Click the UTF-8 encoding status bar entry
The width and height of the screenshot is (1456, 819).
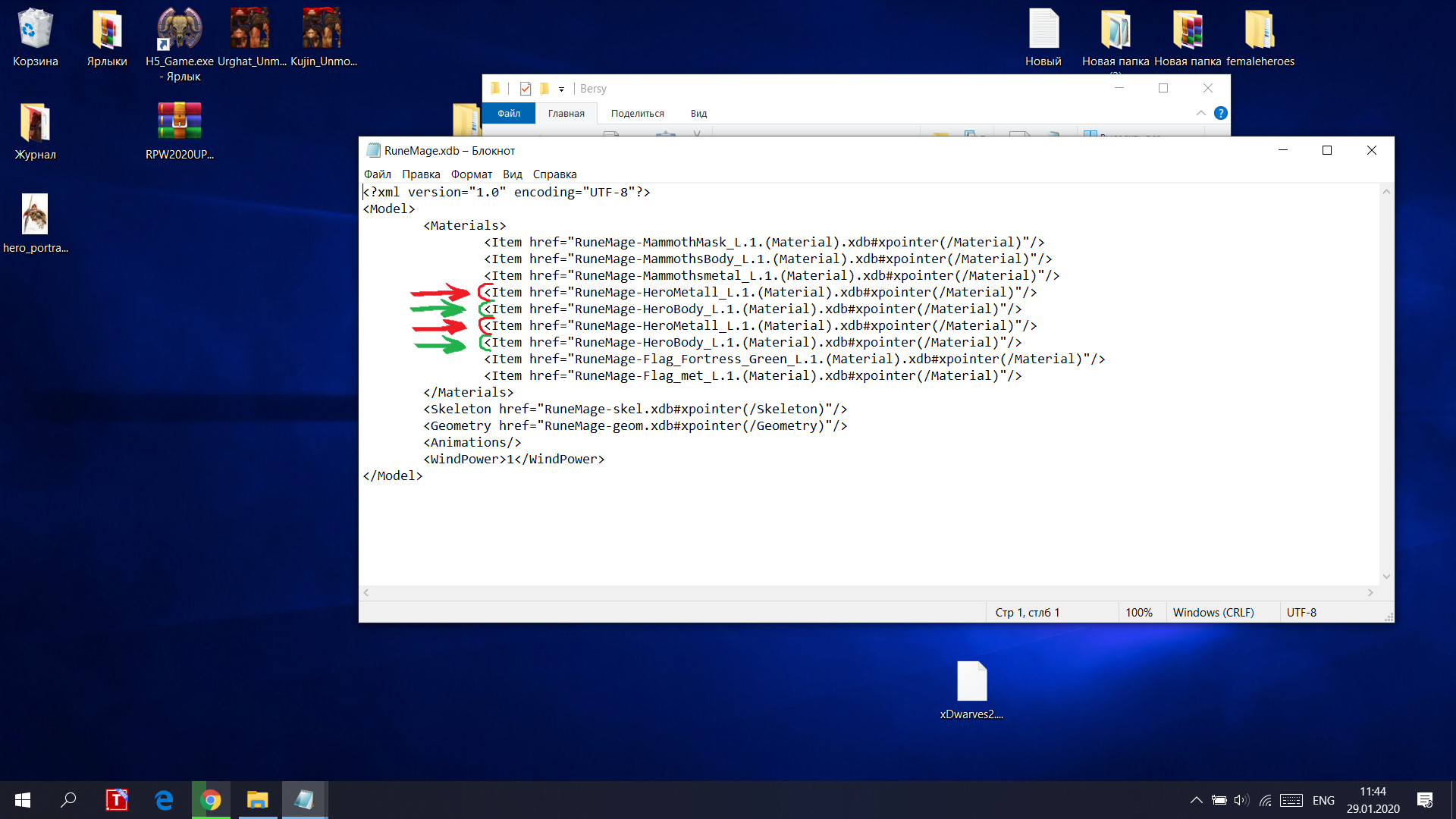(1301, 613)
